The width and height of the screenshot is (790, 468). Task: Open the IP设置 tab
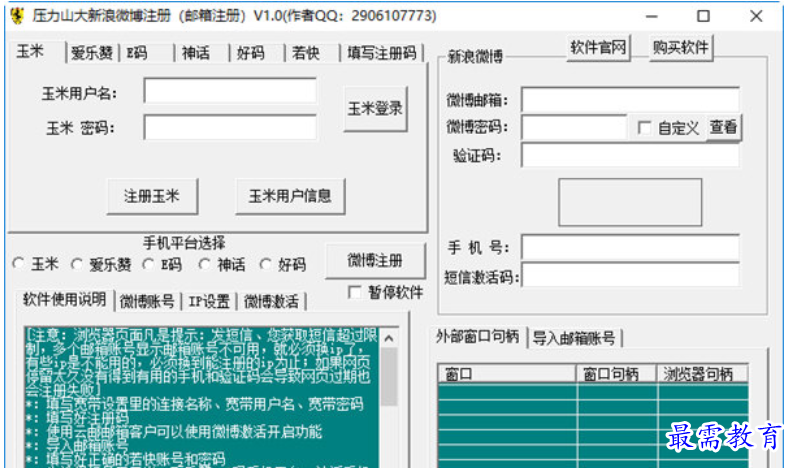(x=209, y=302)
